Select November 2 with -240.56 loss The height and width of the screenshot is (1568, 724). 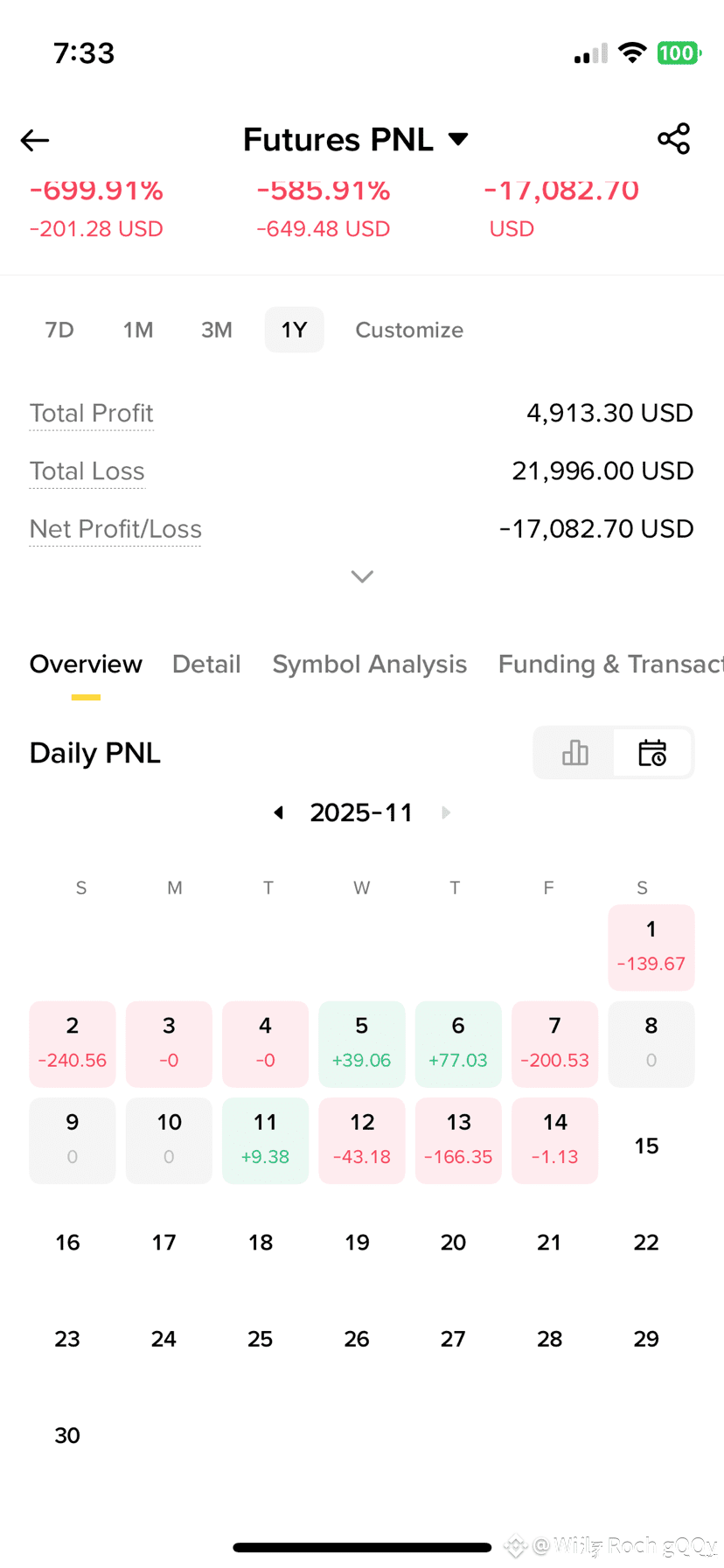(x=73, y=1044)
